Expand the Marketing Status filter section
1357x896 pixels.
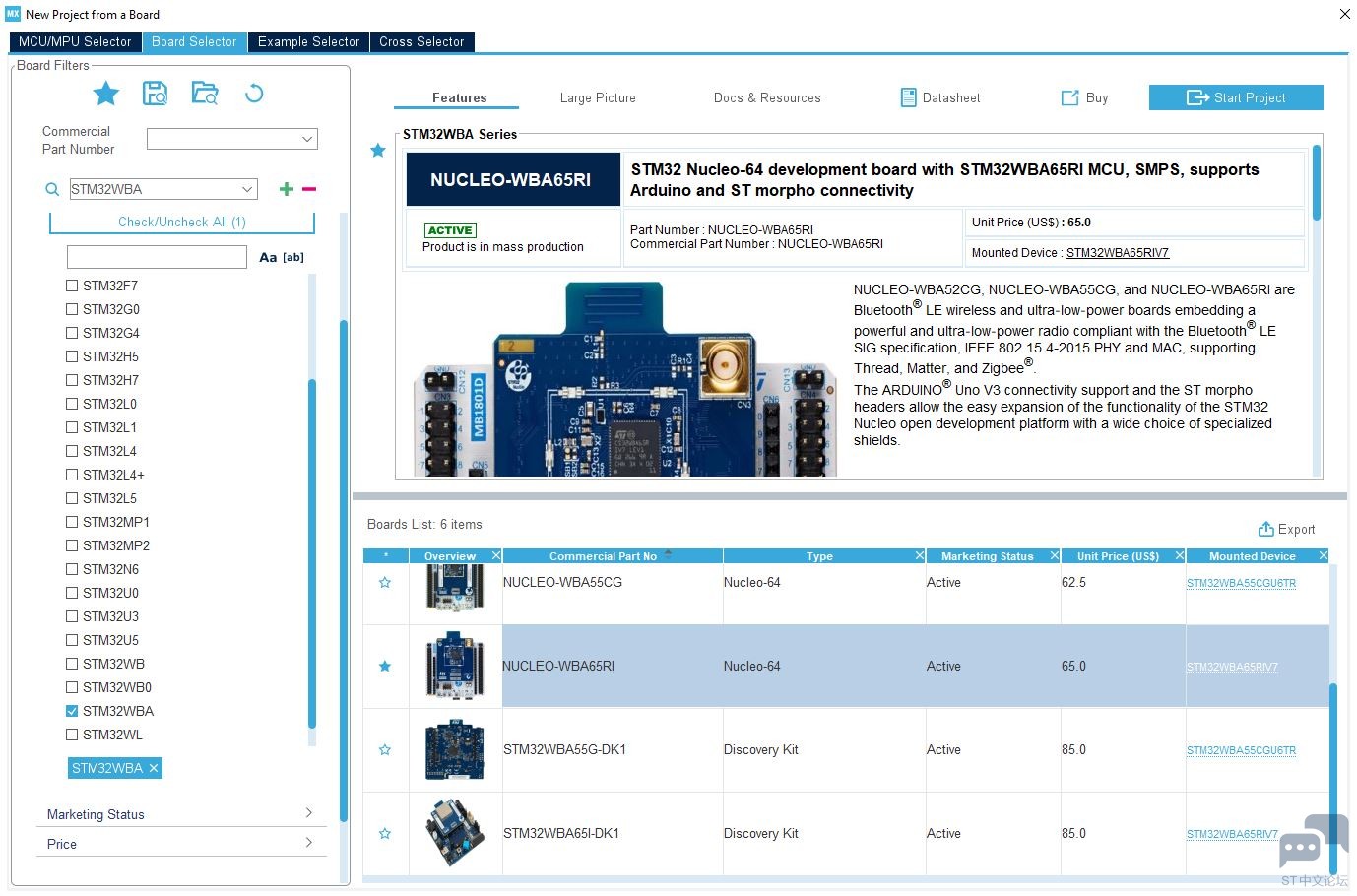click(181, 814)
